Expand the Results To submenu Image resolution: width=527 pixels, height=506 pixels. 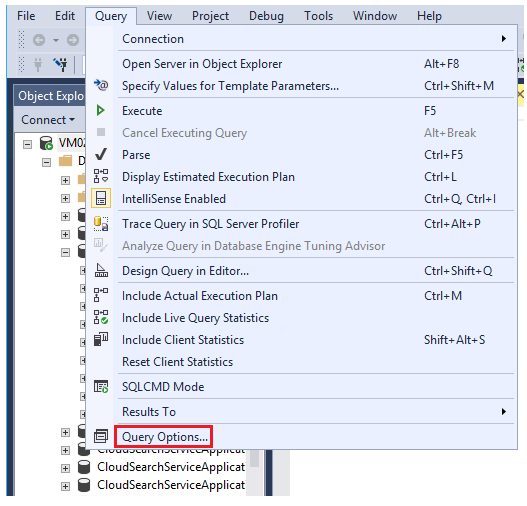(301, 412)
